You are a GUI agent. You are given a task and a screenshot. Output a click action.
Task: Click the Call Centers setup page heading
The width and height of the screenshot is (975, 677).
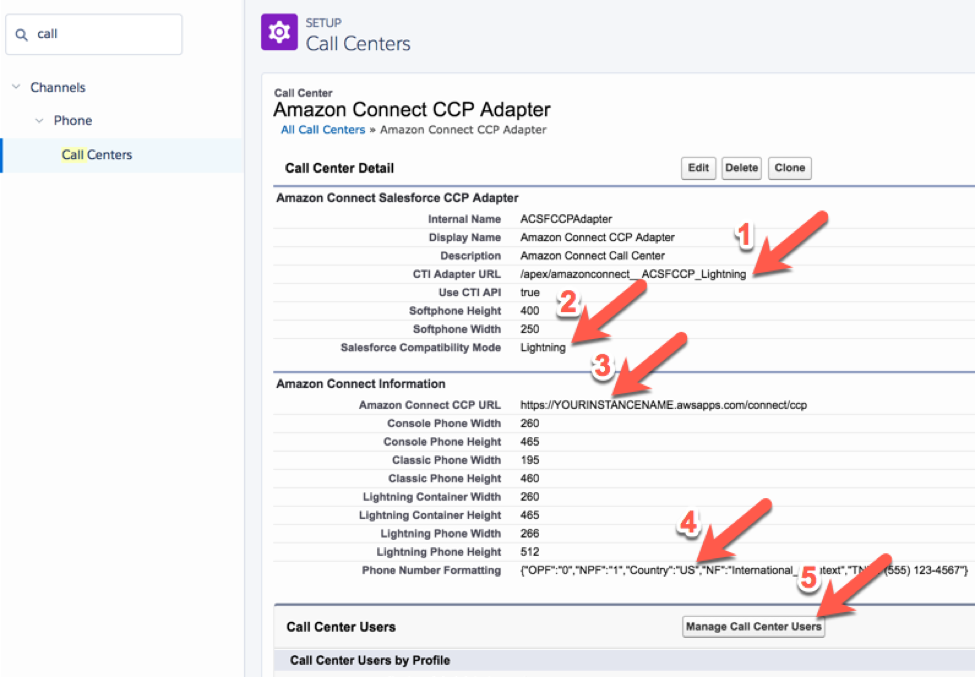click(x=358, y=44)
